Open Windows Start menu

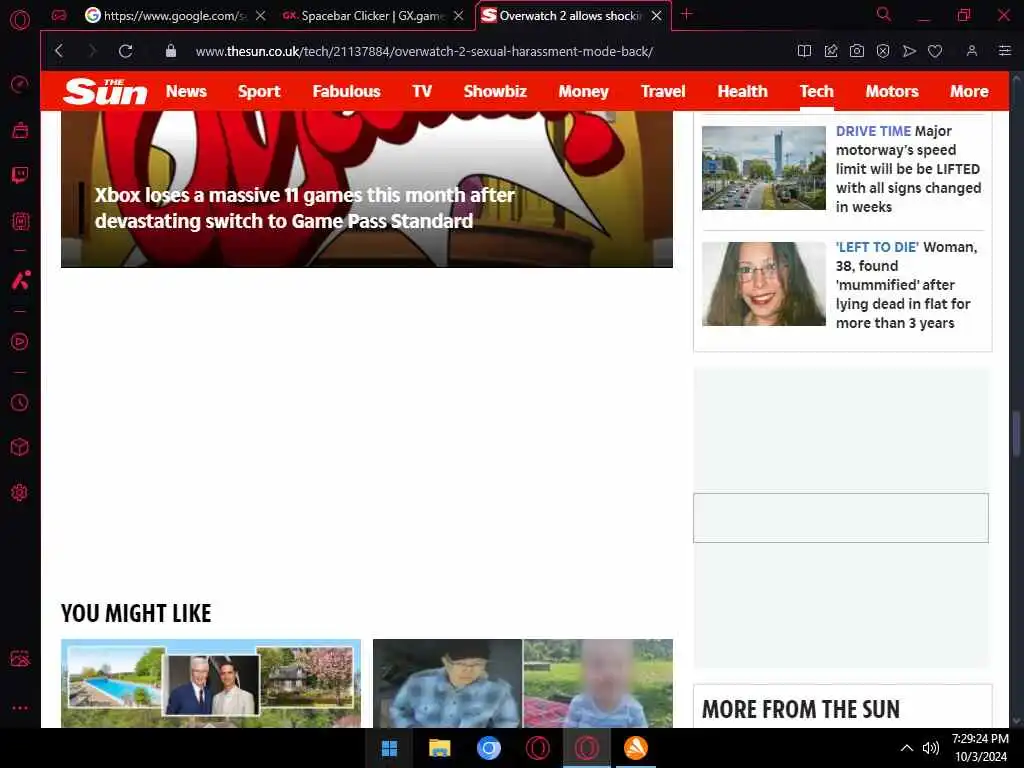(390, 748)
